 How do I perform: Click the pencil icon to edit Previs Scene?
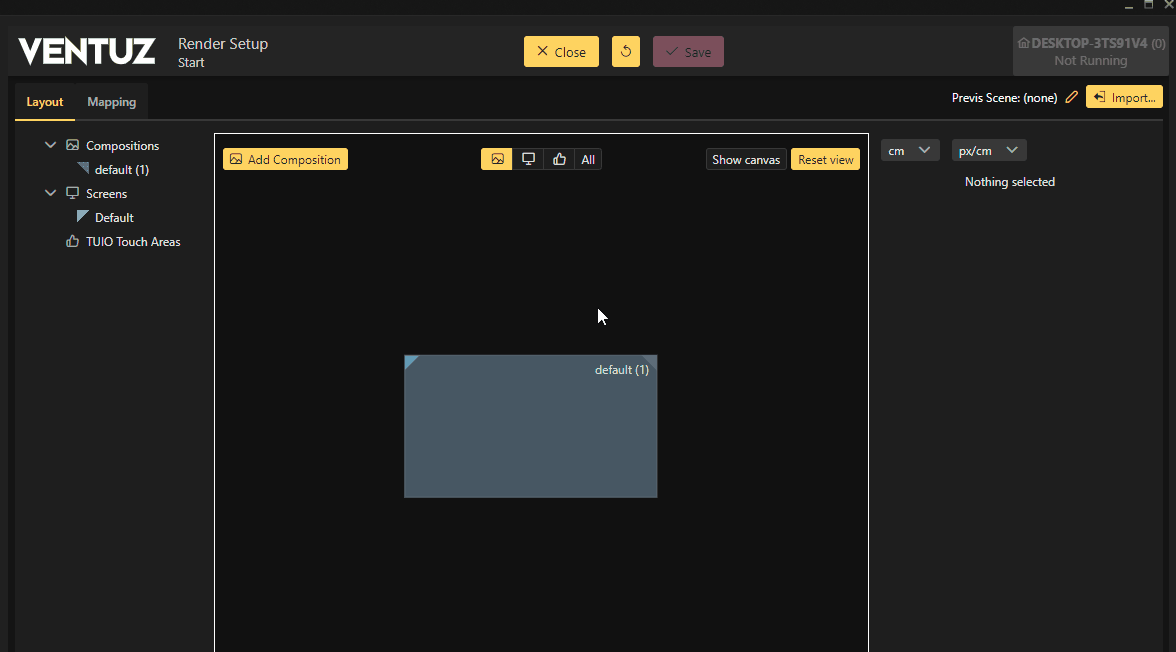tap(1071, 98)
